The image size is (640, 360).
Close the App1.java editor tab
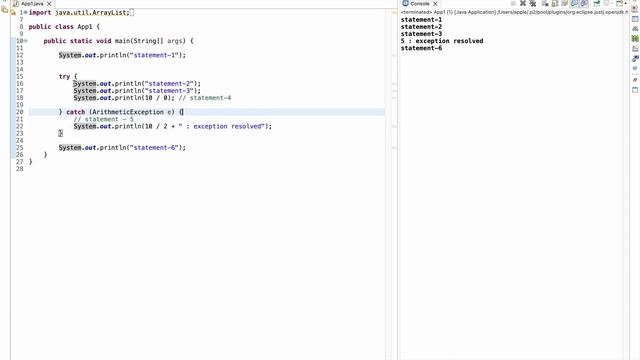coord(49,4)
